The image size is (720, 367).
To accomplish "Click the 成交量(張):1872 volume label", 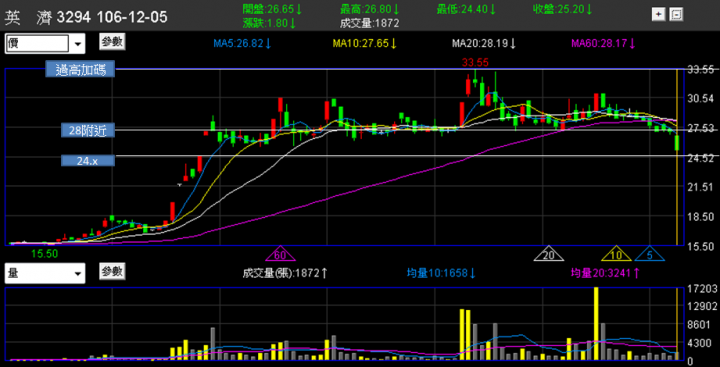I will pos(285,273).
